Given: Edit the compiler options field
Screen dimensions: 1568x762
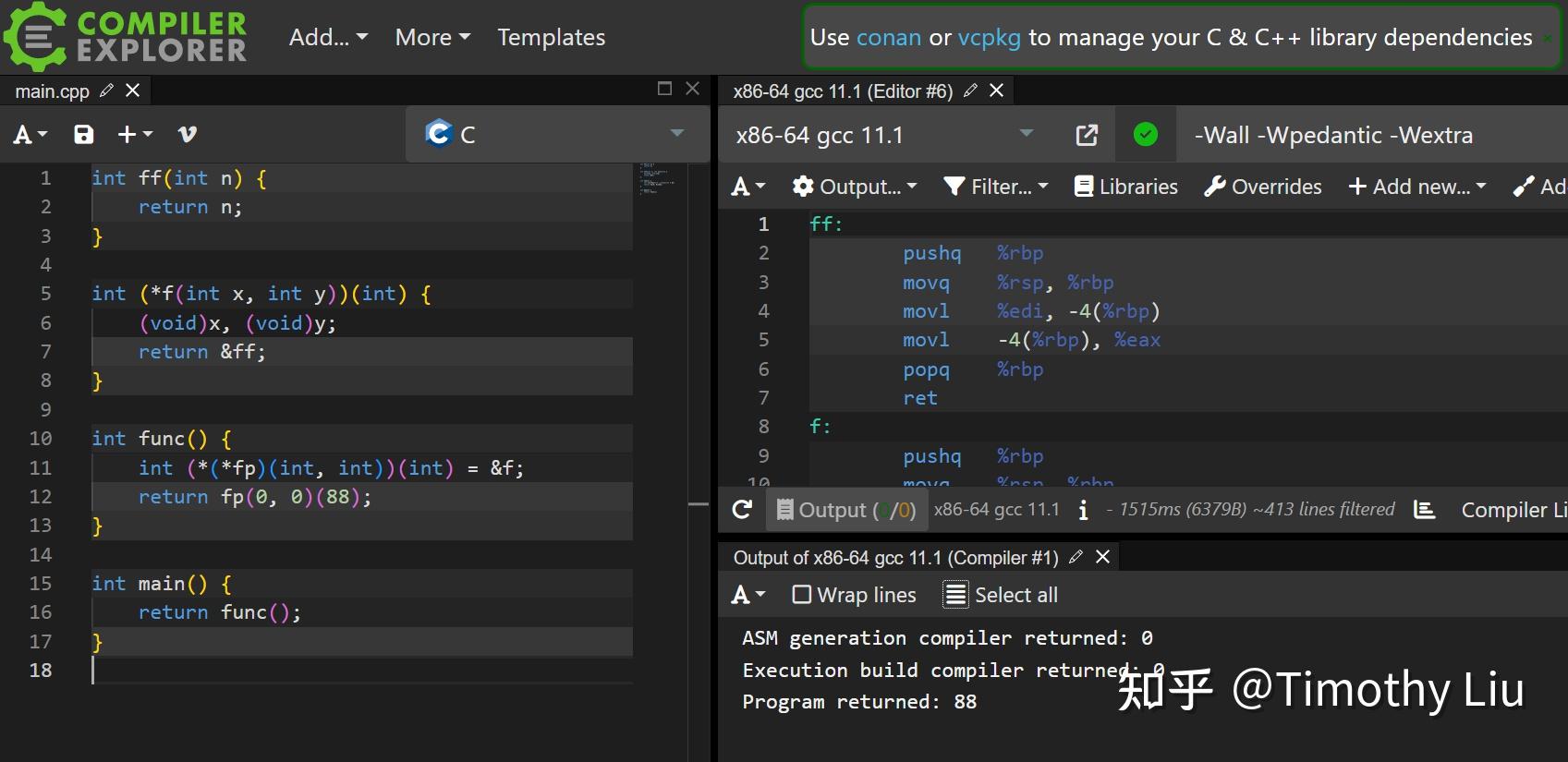Looking at the screenshot, I should tap(1372, 135).
